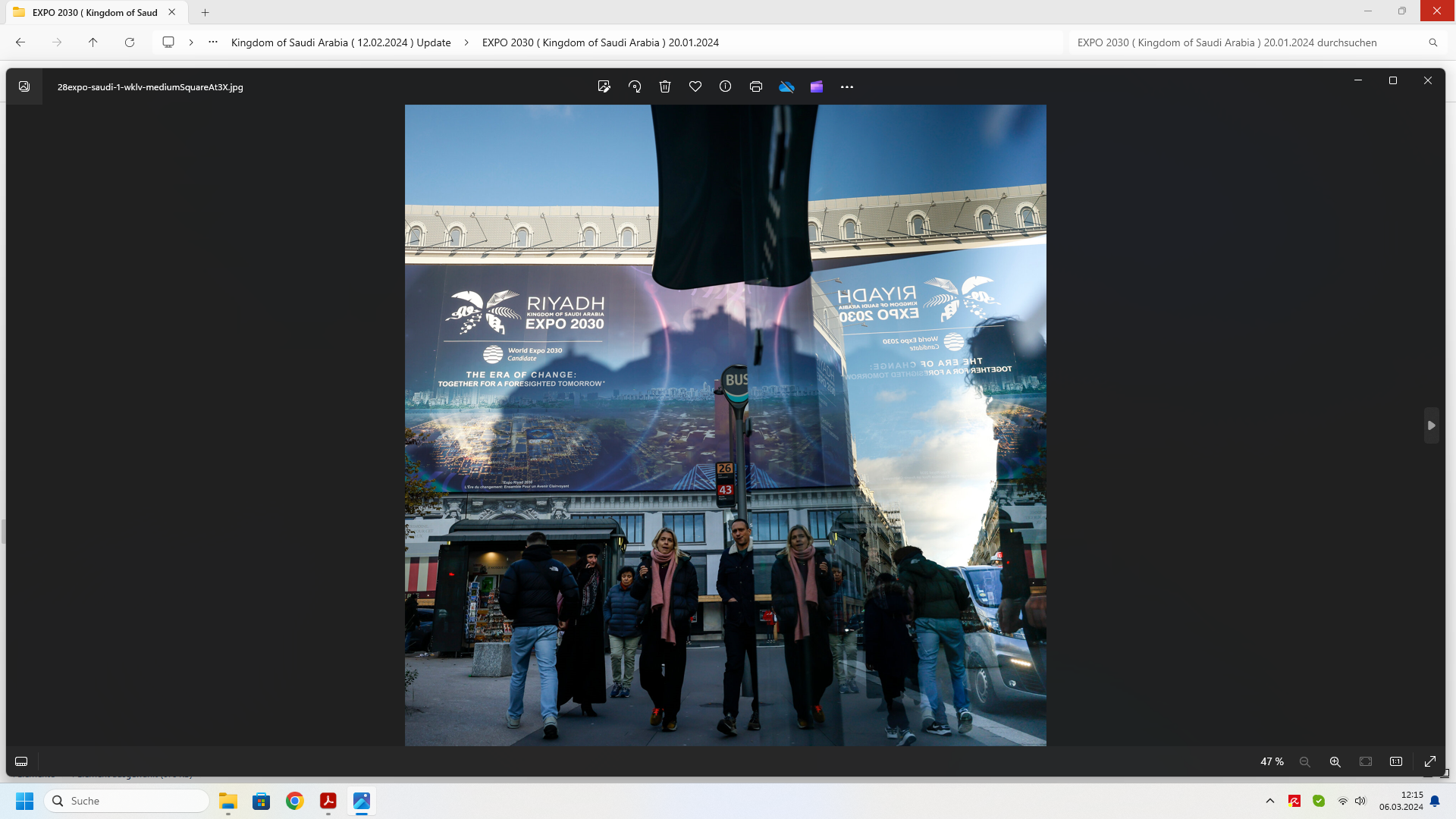
Task: Open the Windows Start menu
Action: pyautogui.click(x=25, y=801)
